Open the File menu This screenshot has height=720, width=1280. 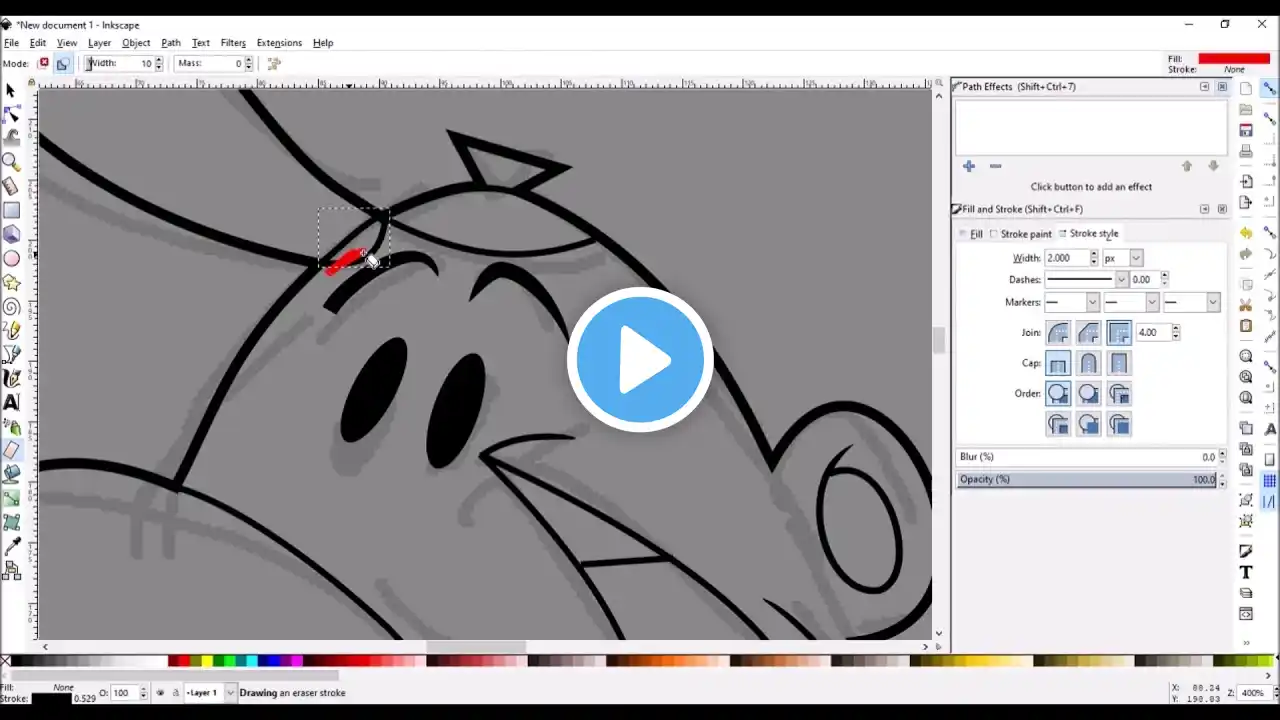11,43
